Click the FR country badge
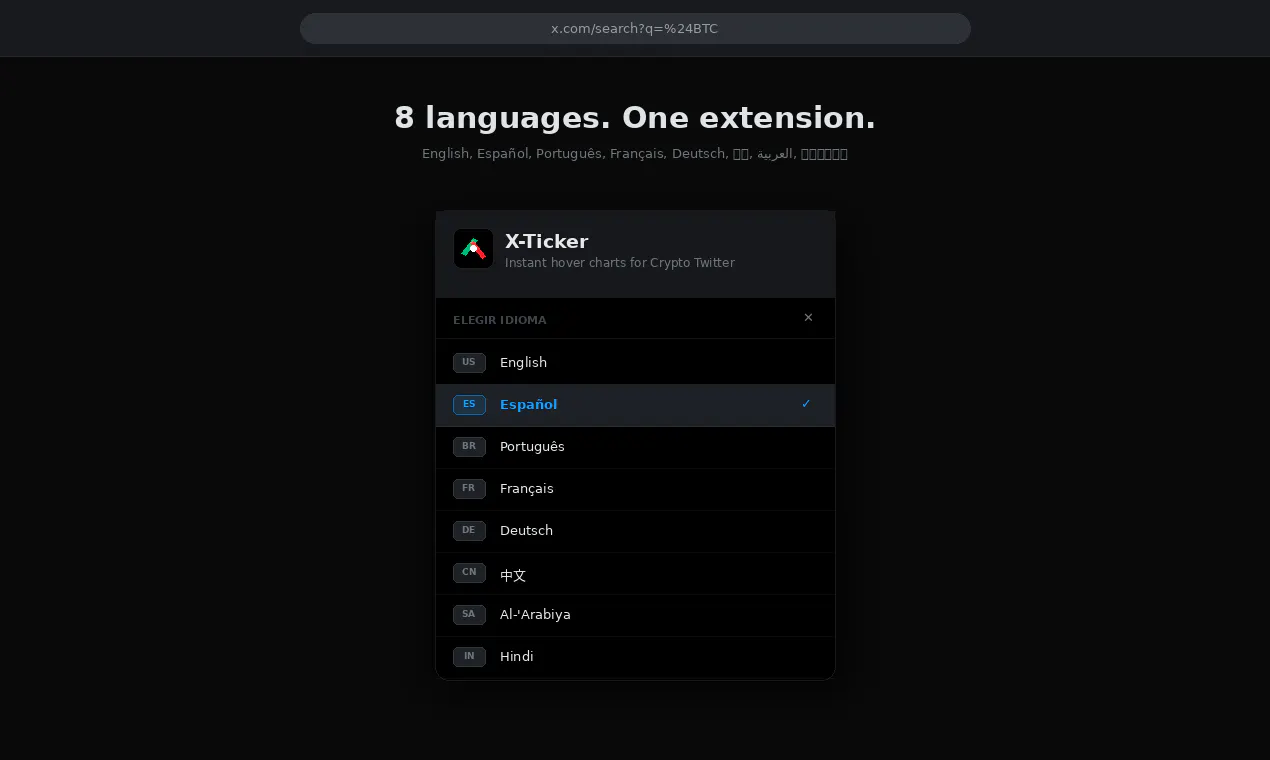This screenshot has height=760, width=1270. (469, 489)
